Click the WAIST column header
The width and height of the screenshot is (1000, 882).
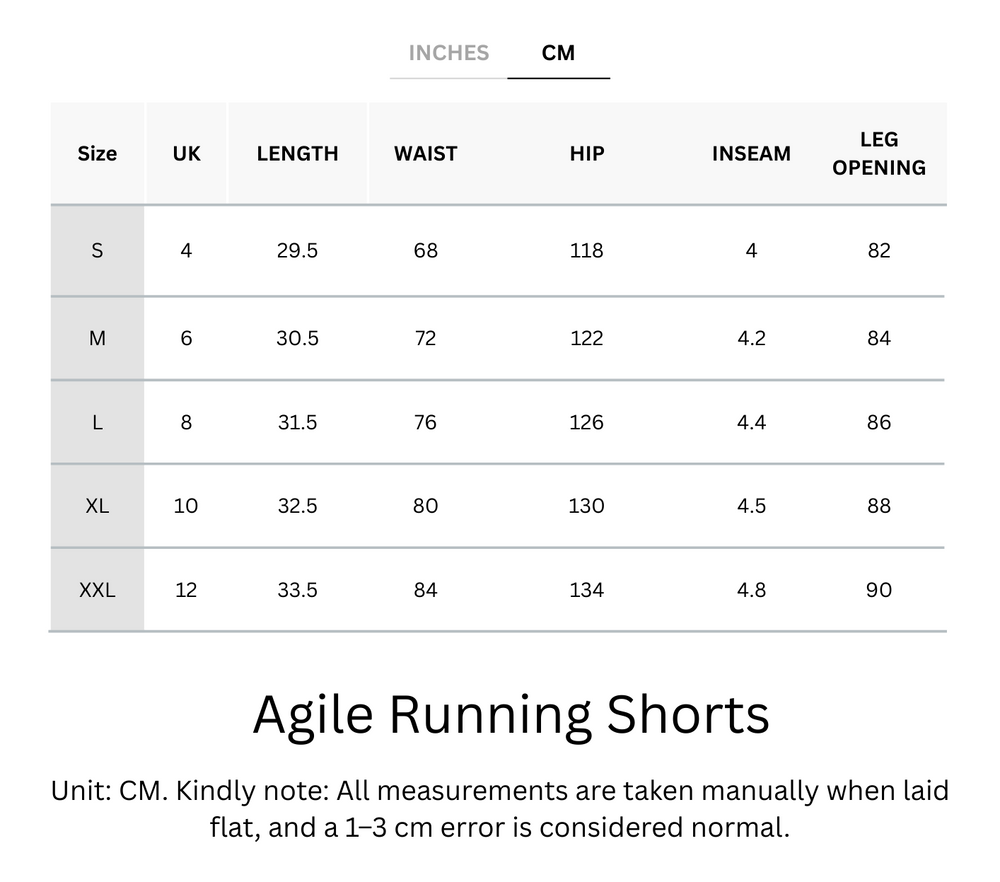point(425,153)
